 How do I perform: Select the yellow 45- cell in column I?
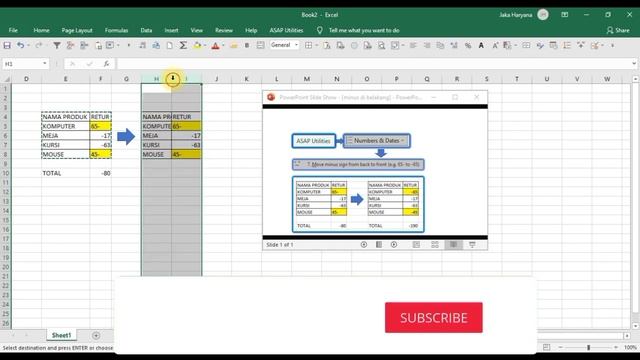[x=187, y=154]
